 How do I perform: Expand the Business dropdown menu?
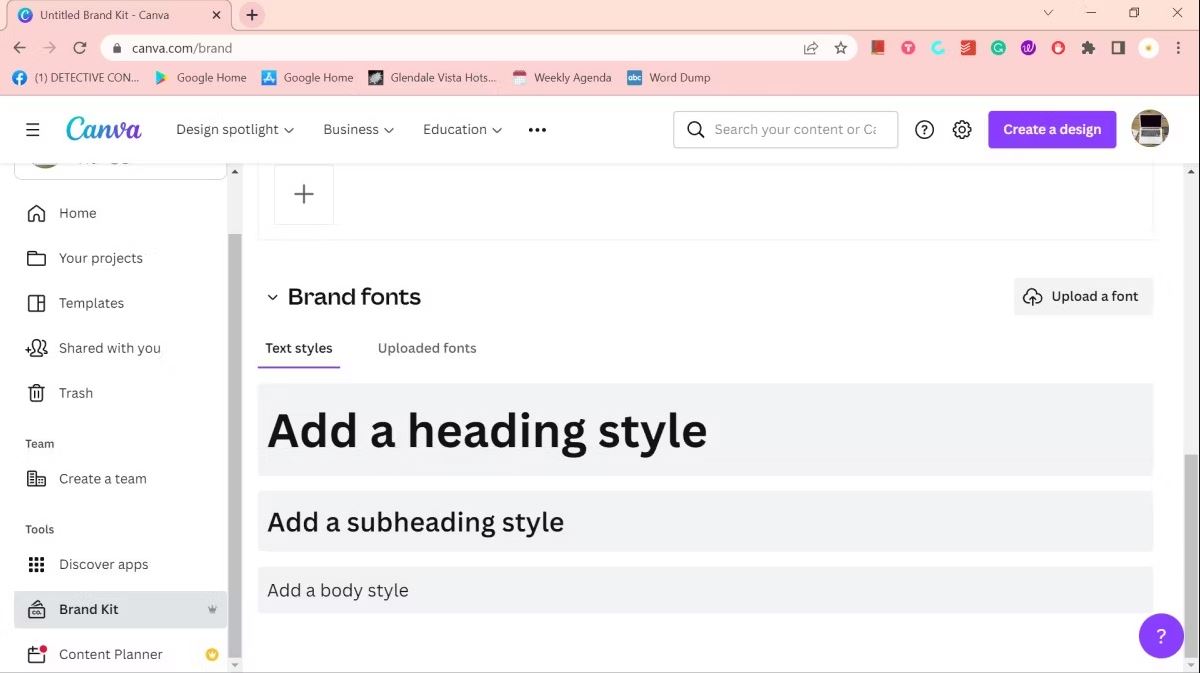(359, 130)
